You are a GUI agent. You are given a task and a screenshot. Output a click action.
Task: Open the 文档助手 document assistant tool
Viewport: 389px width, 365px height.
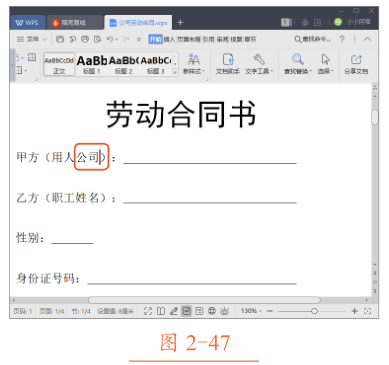pos(228,64)
